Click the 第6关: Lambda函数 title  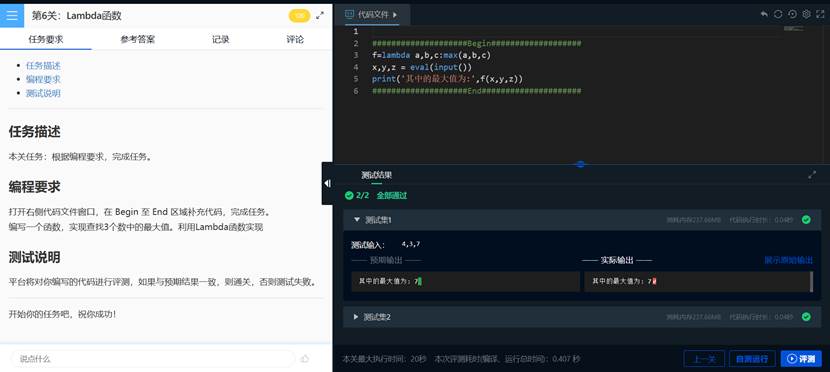tap(77, 16)
